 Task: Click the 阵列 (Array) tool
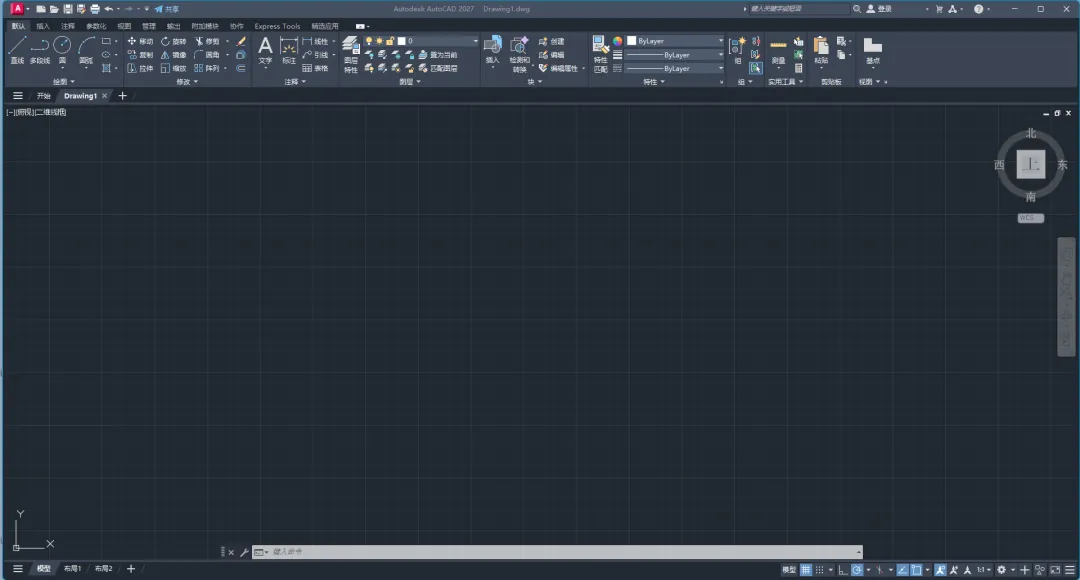click(207, 68)
